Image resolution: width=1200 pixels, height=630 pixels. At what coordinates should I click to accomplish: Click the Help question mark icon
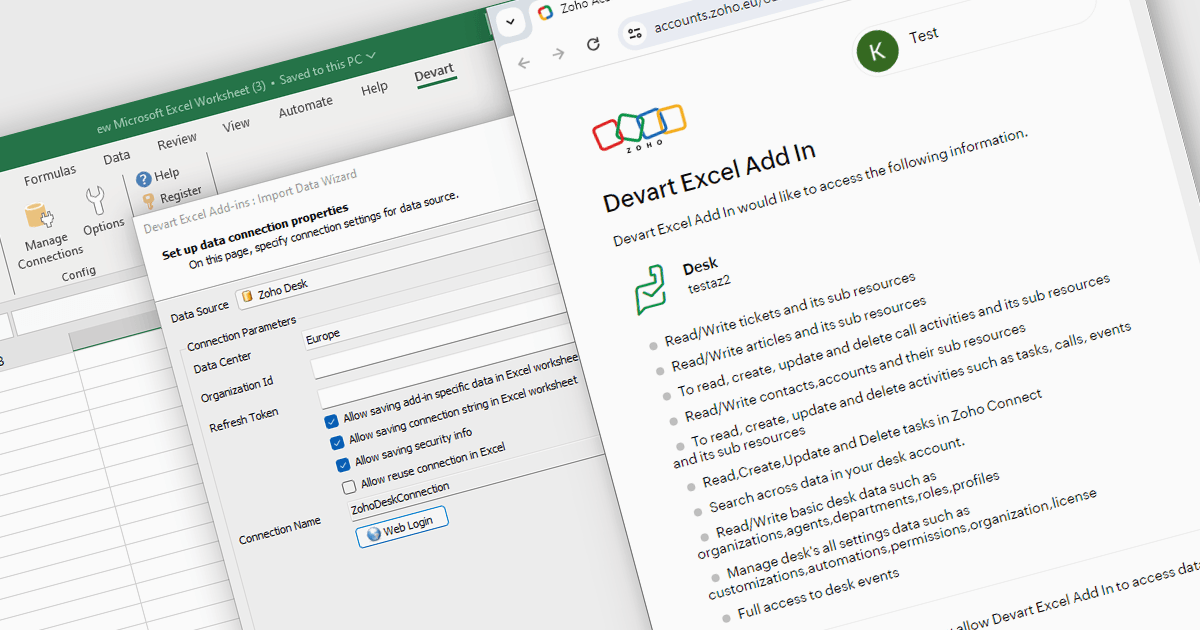144,179
